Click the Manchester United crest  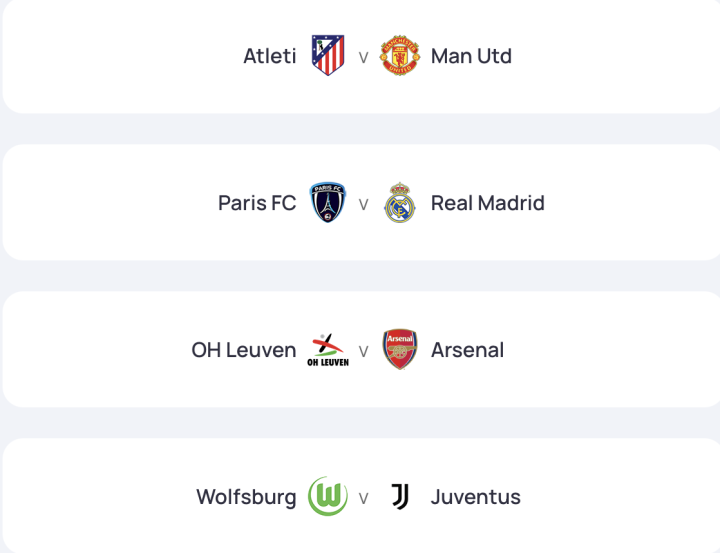(x=400, y=56)
